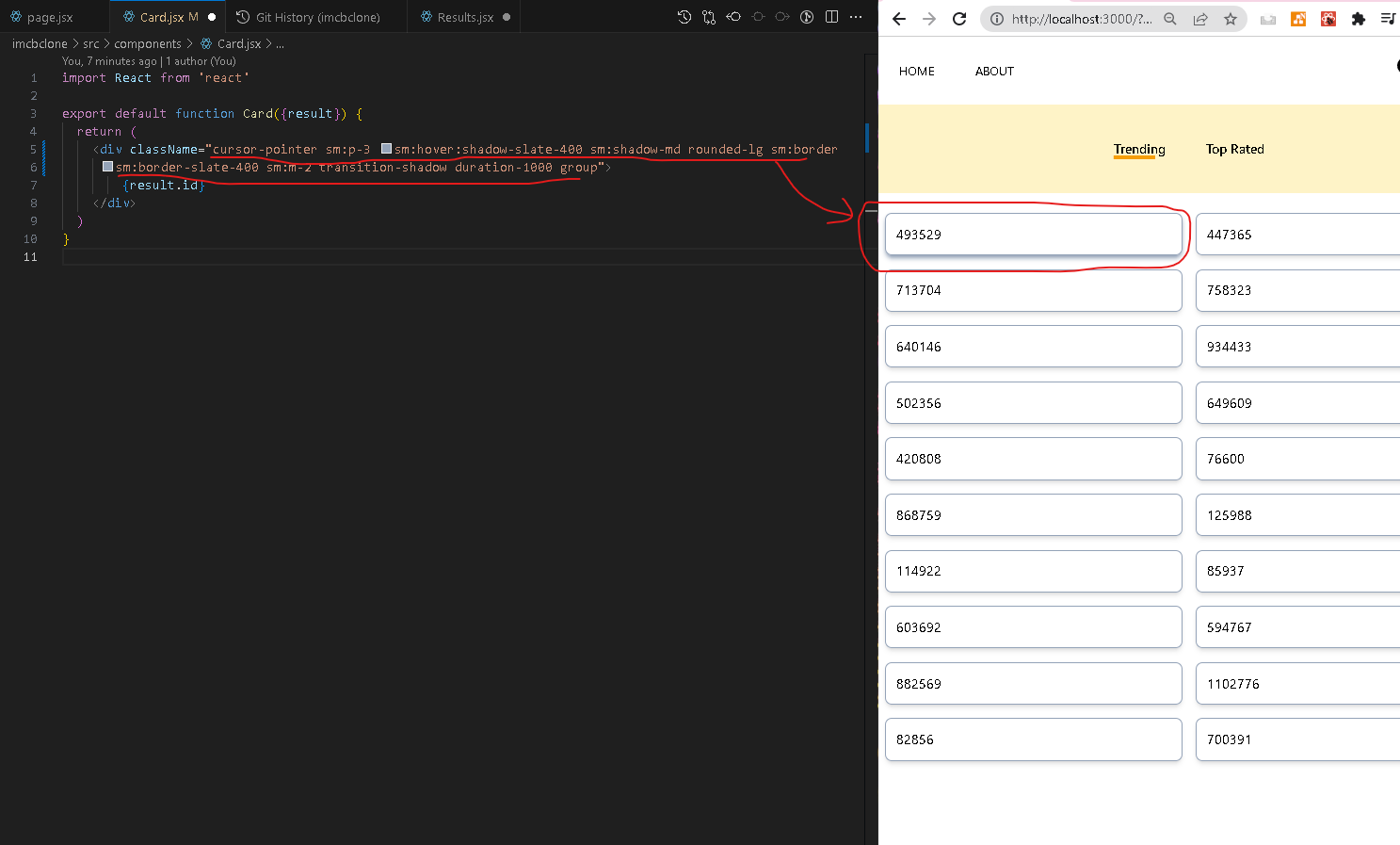Bookmark this page with the star
Image resolution: width=1400 pixels, height=845 pixels.
pyautogui.click(x=1231, y=19)
